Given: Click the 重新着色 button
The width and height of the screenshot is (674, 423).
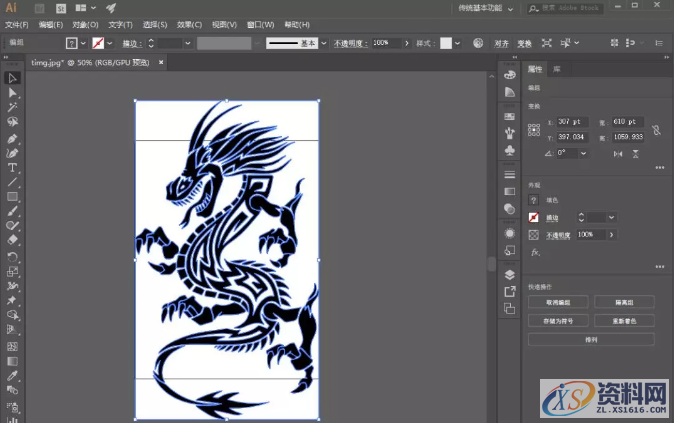Looking at the screenshot, I should tap(625, 320).
